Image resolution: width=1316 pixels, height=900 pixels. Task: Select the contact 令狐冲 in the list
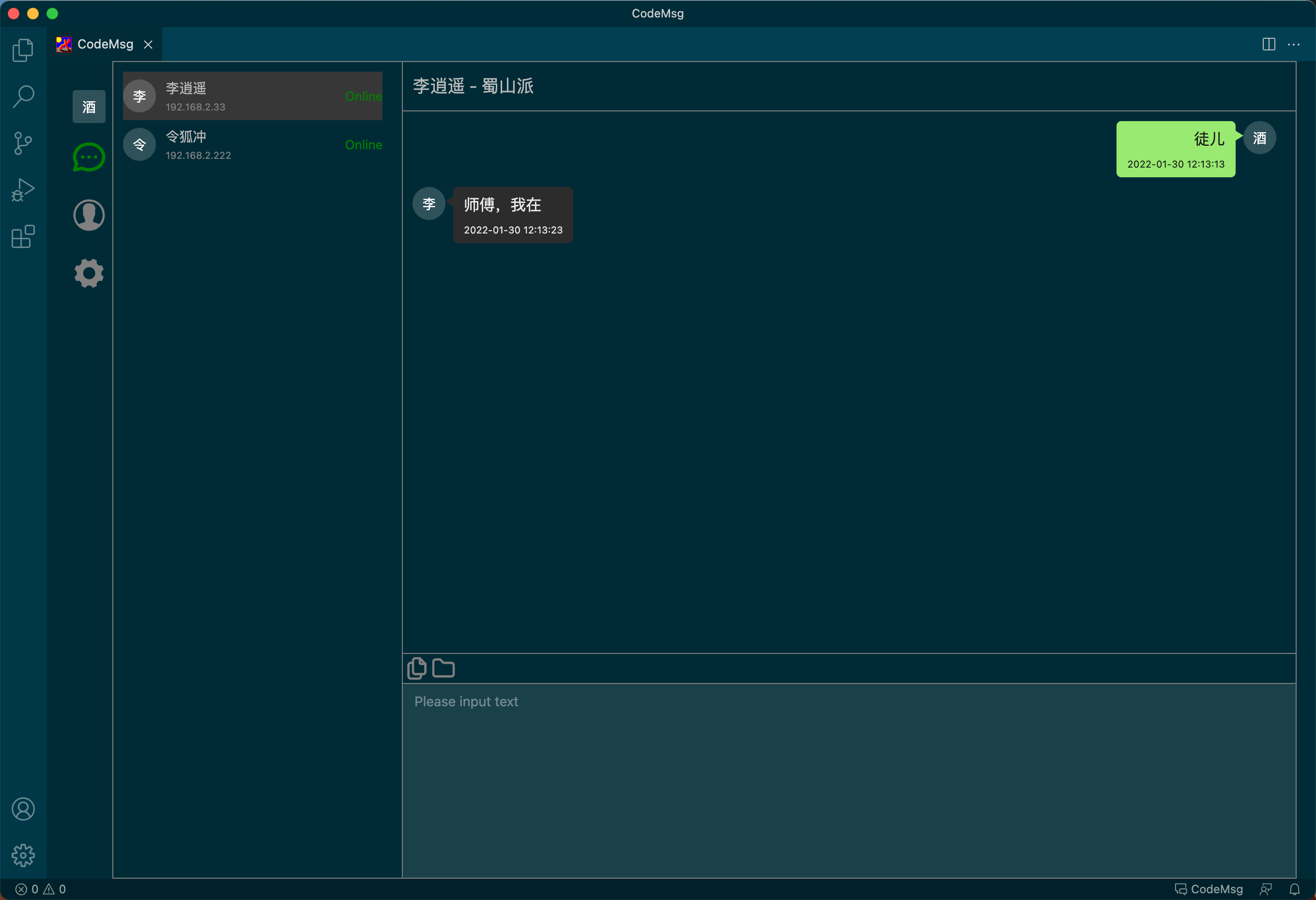[x=252, y=145]
